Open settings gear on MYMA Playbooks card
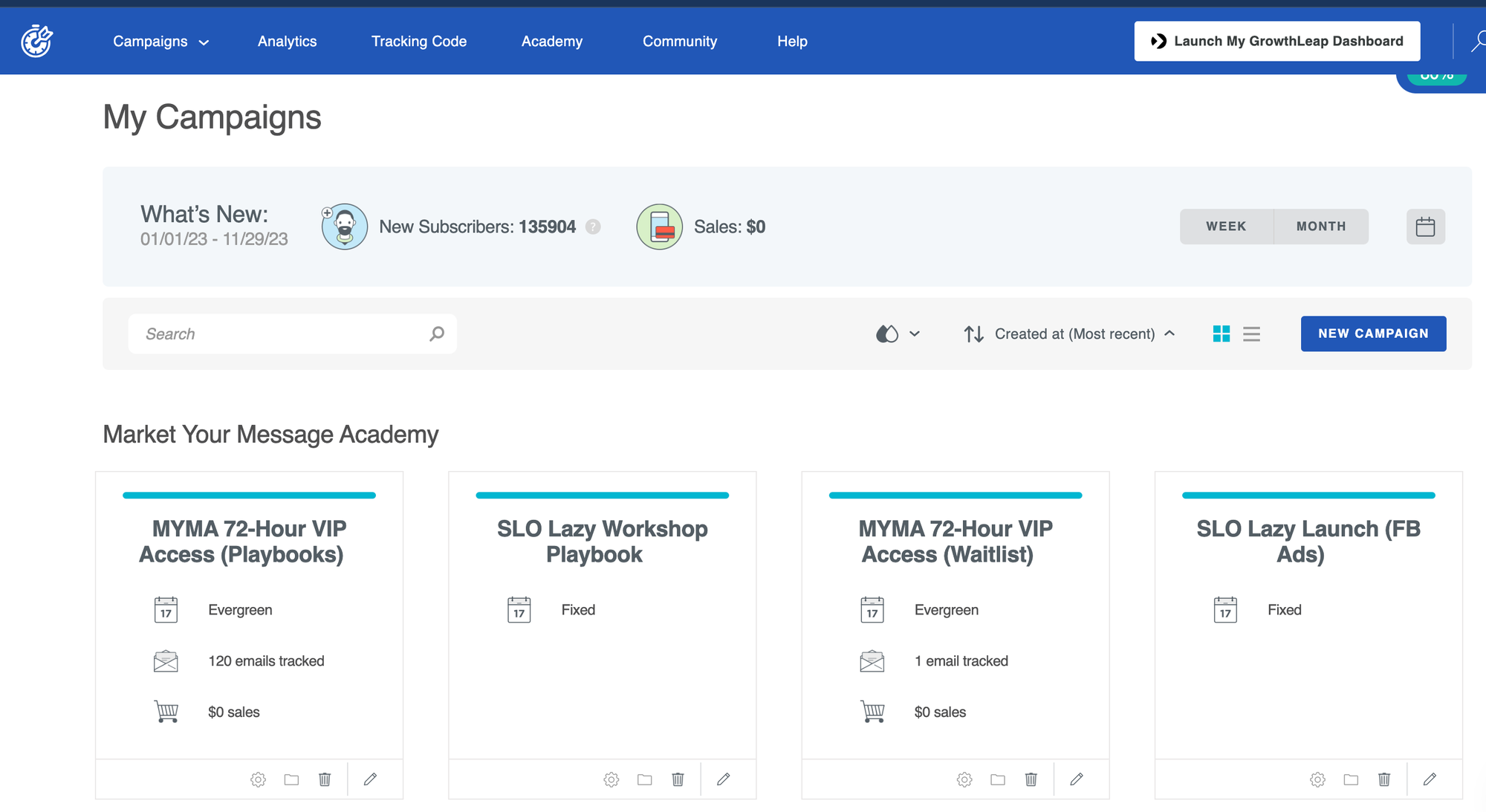The image size is (1486, 812). 258,779
